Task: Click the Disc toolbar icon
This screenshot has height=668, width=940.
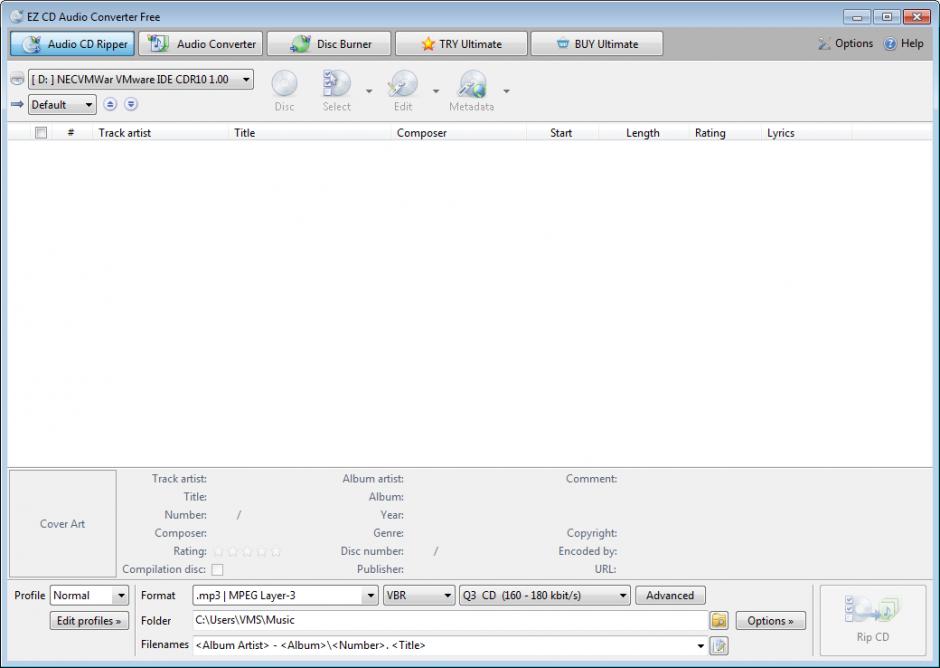Action: point(284,91)
